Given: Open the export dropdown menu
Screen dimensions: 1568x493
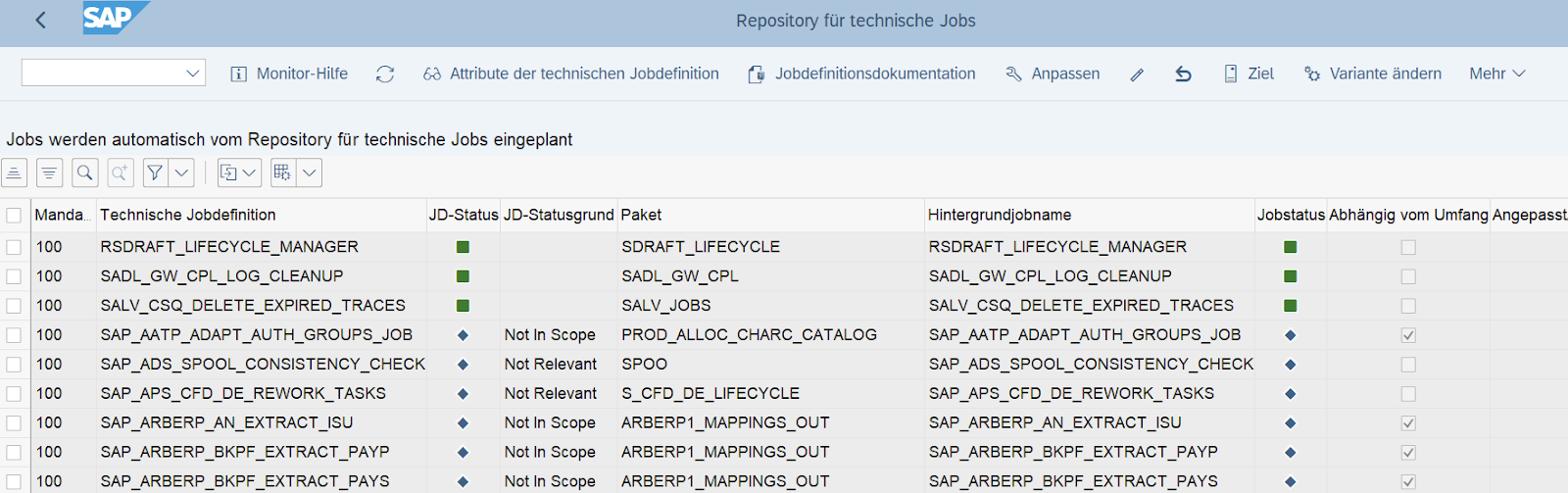Looking at the screenshot, I should click(x=238, y=173).
